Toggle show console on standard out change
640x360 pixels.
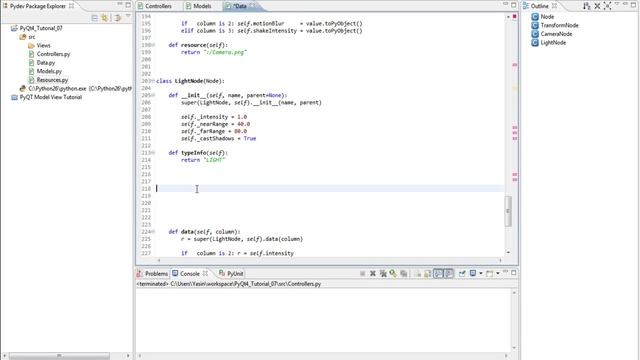click(438, 273)
